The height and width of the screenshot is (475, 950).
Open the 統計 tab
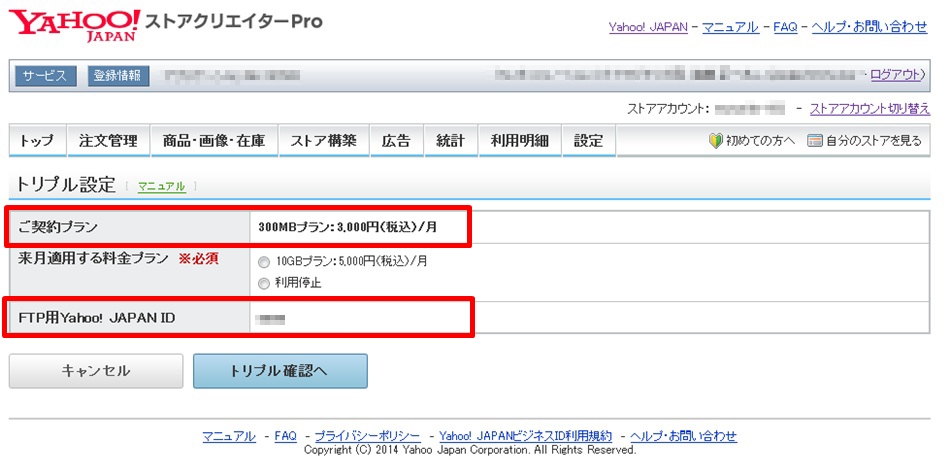pos(450,141)
